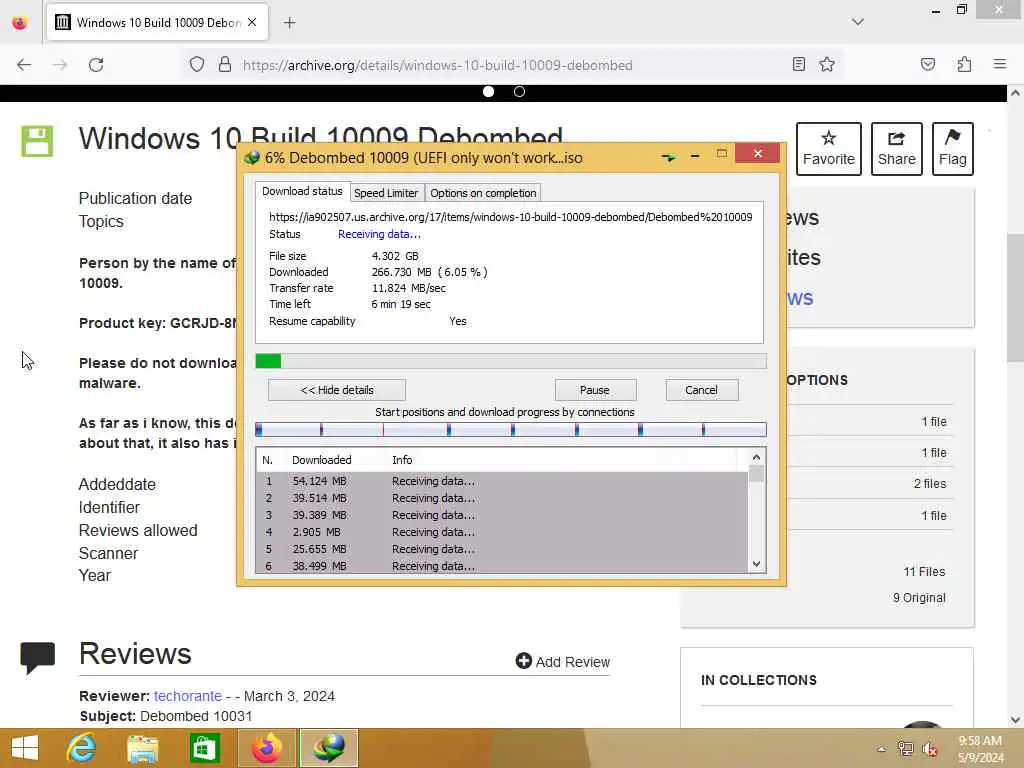The image size is (1024, 768).
Task: Click the 11 Files link
Action: tap(924, 572)
